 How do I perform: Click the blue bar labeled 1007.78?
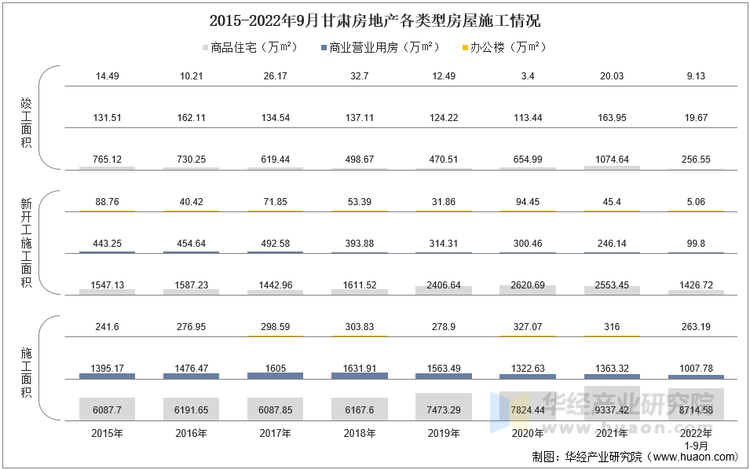[696, 377]
